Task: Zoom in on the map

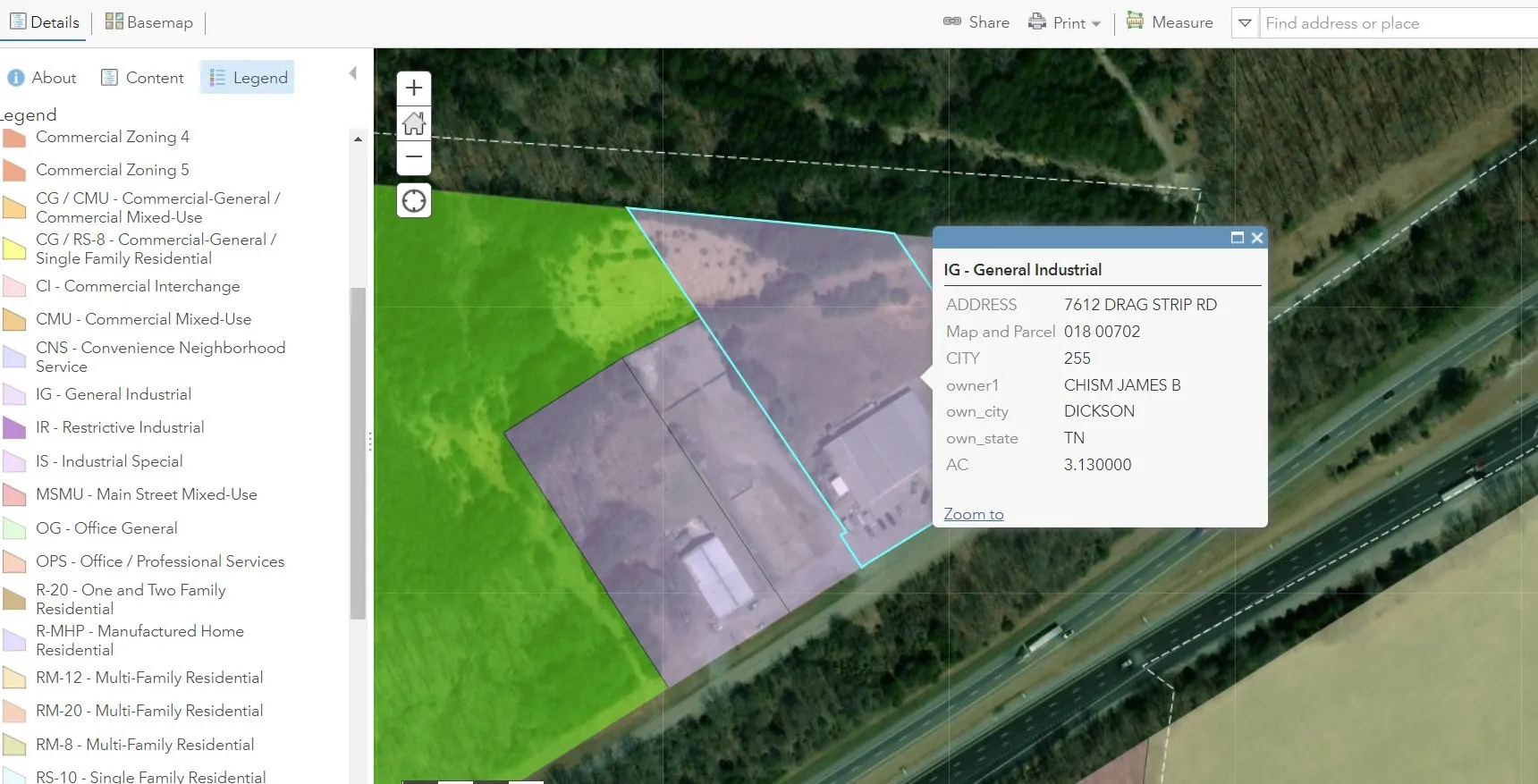Action: (x=414, y=89)
